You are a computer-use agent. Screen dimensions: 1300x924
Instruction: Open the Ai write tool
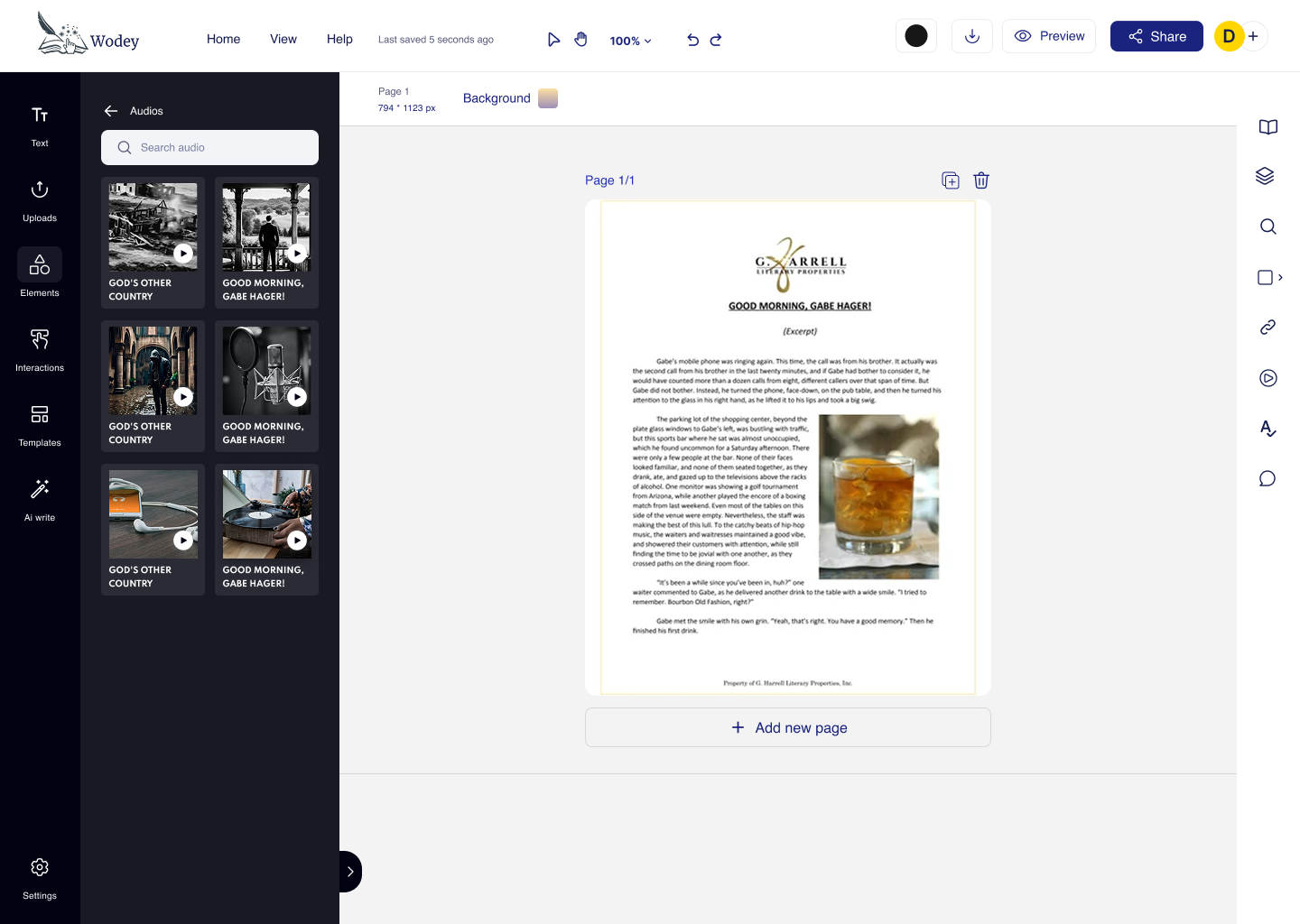click(40, 499)
